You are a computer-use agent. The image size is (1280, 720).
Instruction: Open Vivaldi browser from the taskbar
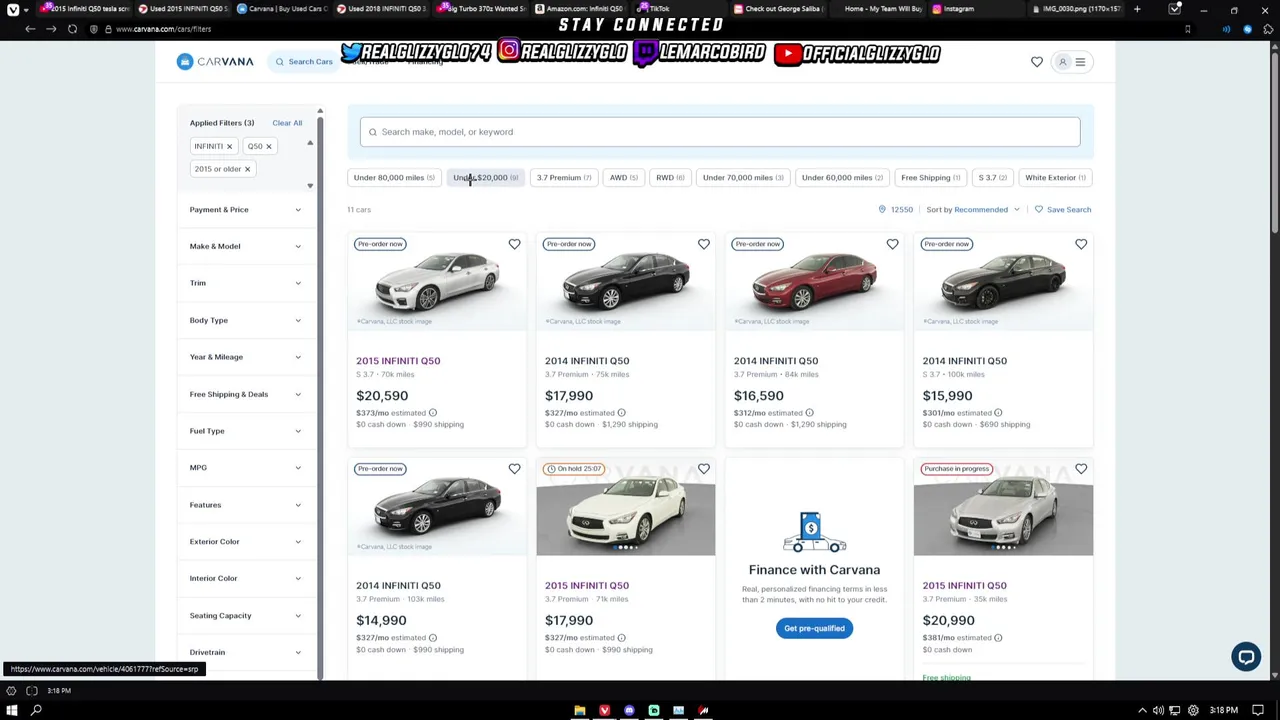604,710
